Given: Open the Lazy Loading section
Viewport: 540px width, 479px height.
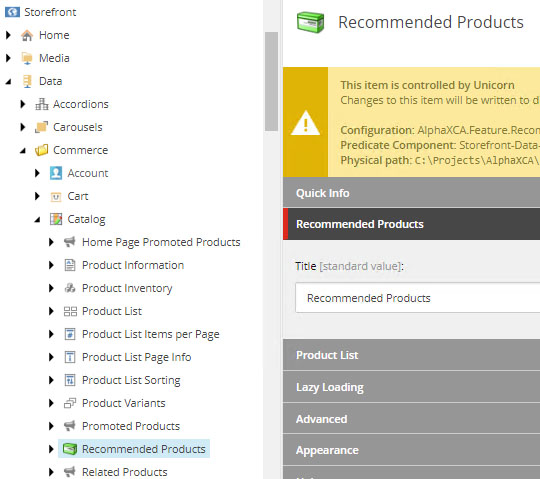Looking at the screenshot, I should click(x=412, y=387).
